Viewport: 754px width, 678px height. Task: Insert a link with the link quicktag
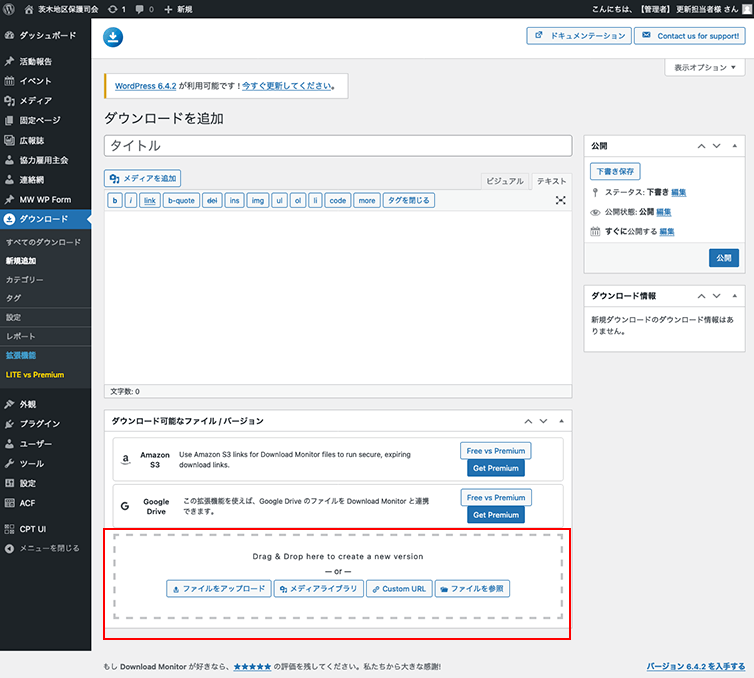tap(149, 200)
